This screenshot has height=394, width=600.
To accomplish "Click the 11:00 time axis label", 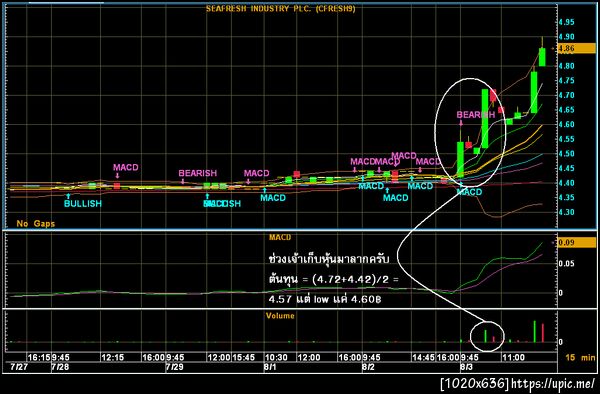I will point(514,358).
